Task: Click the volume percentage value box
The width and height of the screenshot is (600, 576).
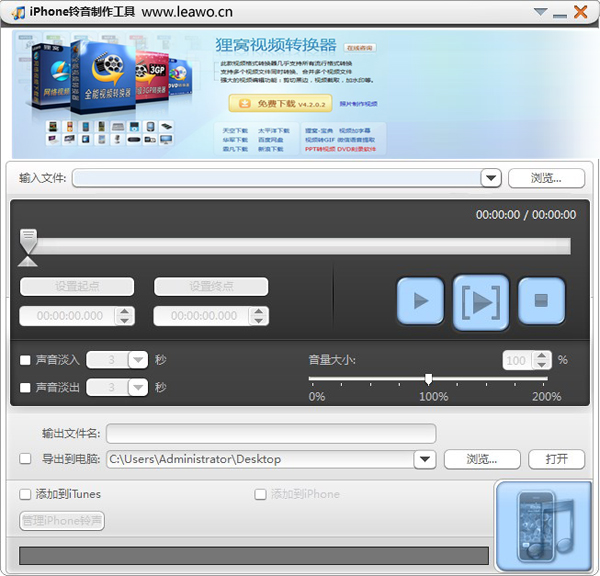Action: [x=517, y=360]
